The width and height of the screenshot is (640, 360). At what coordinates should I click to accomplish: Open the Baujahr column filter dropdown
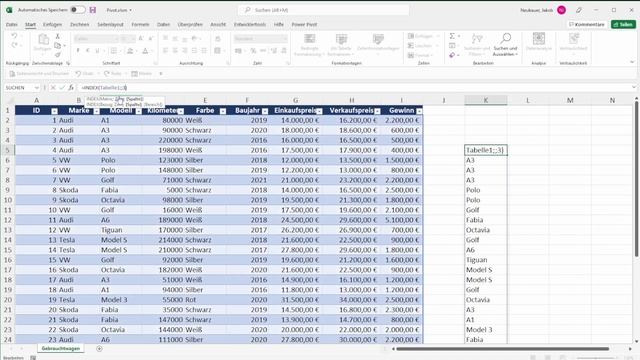[265, 111]
